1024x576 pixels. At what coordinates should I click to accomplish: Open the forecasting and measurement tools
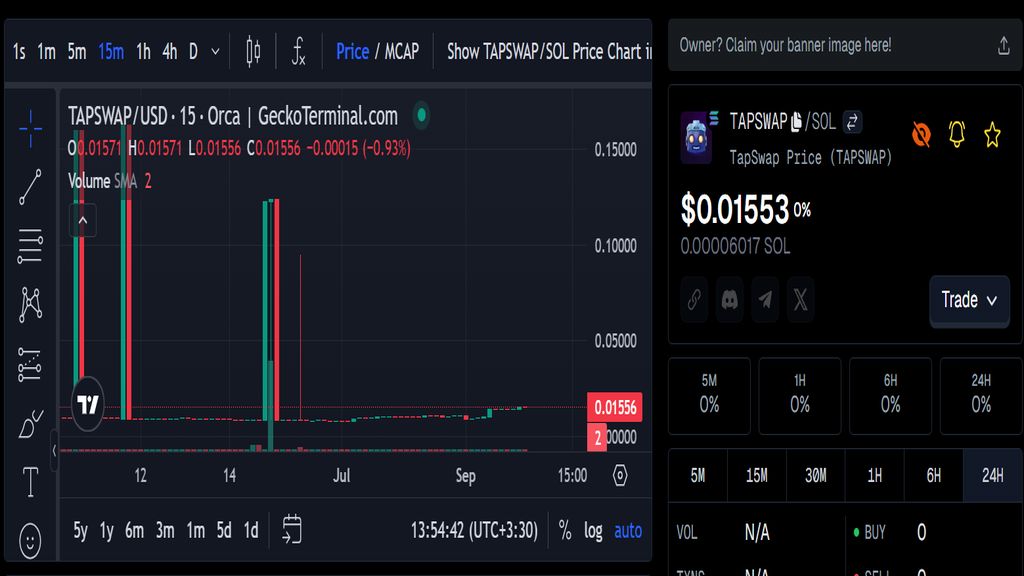tap(30, 364)
